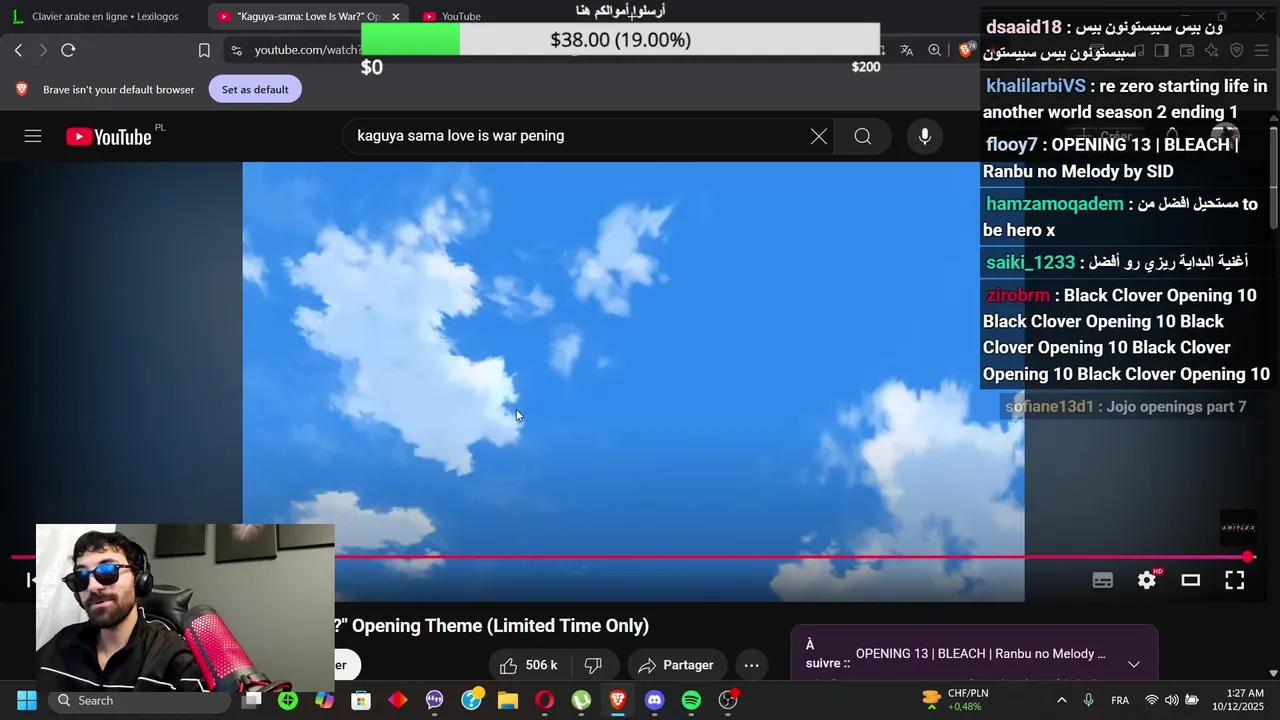The width and height of the screenshot is (1280, 720).
Task: Open Task View on taskbar
Action: click(x=251, y=700)
